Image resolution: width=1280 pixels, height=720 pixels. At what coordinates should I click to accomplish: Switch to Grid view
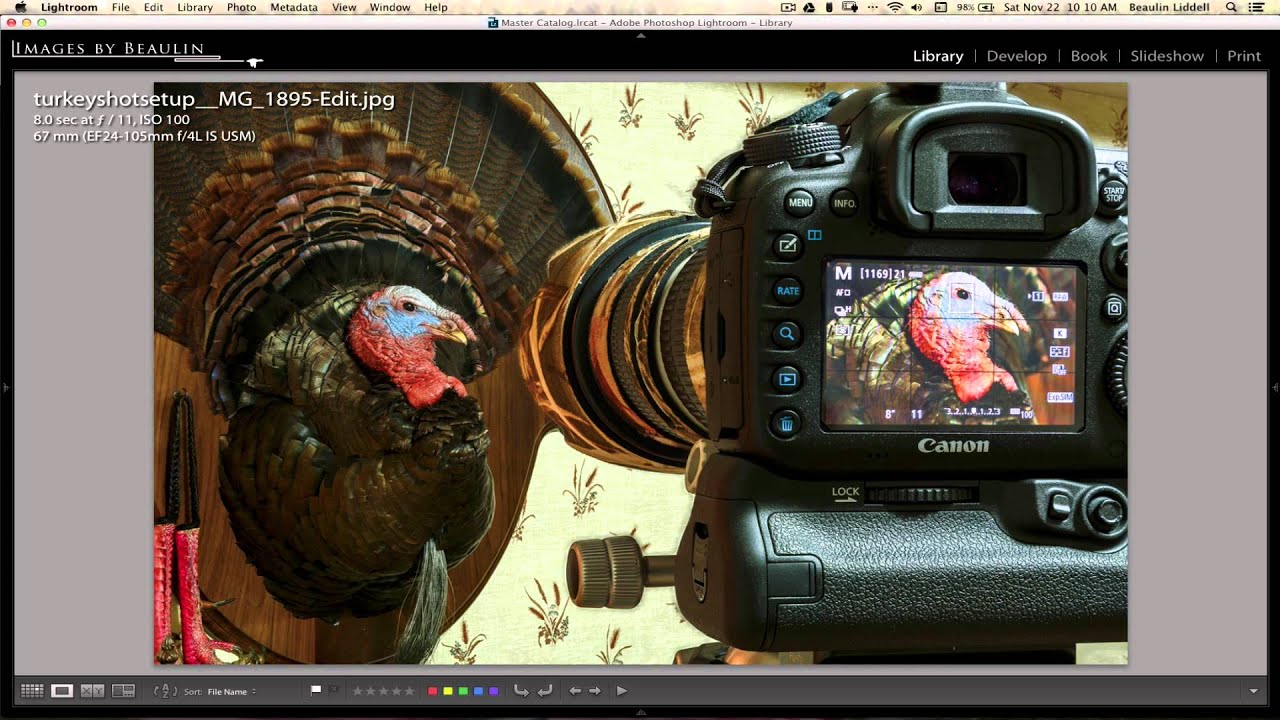click(x=32, y=690)
